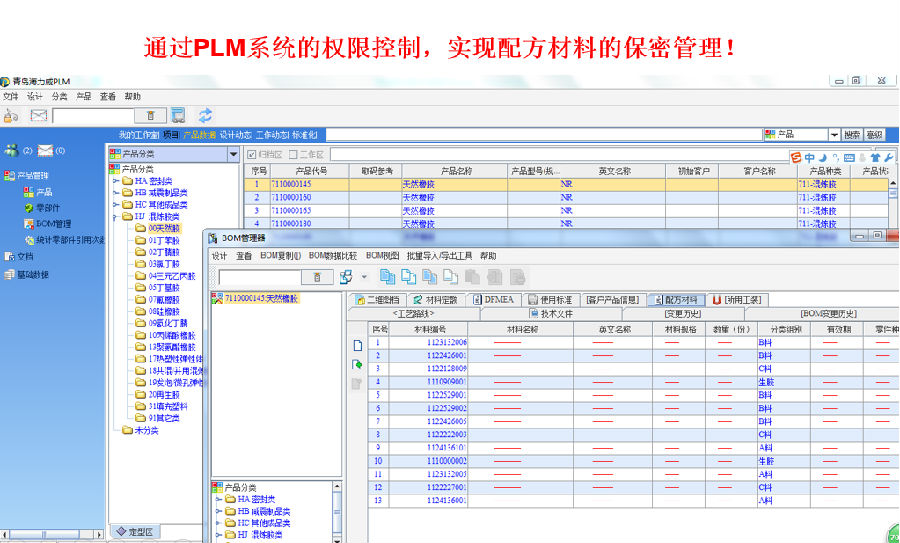Click the BOM管理 item in left sidebar
The height and width of the screenshot is (543, 900).
tap(53, 224)
